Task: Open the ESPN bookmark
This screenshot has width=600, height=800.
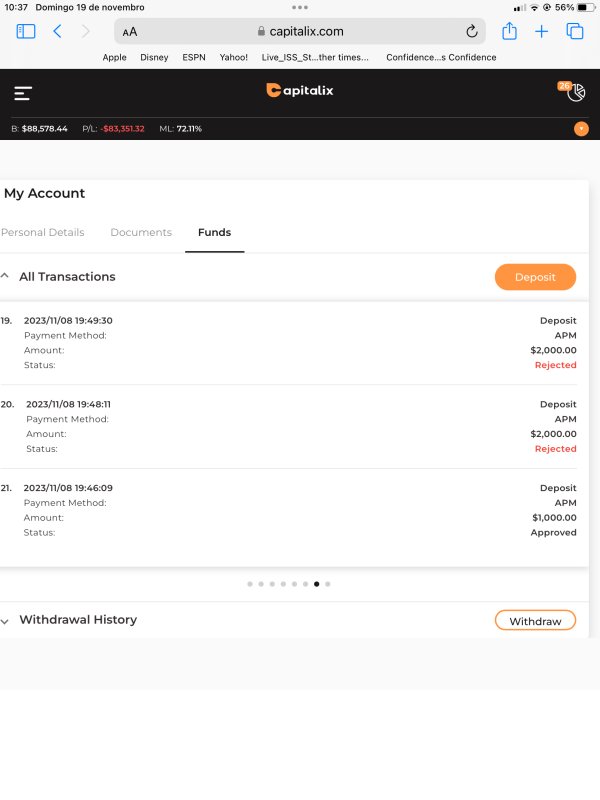Action: click(x=194, y=58)
